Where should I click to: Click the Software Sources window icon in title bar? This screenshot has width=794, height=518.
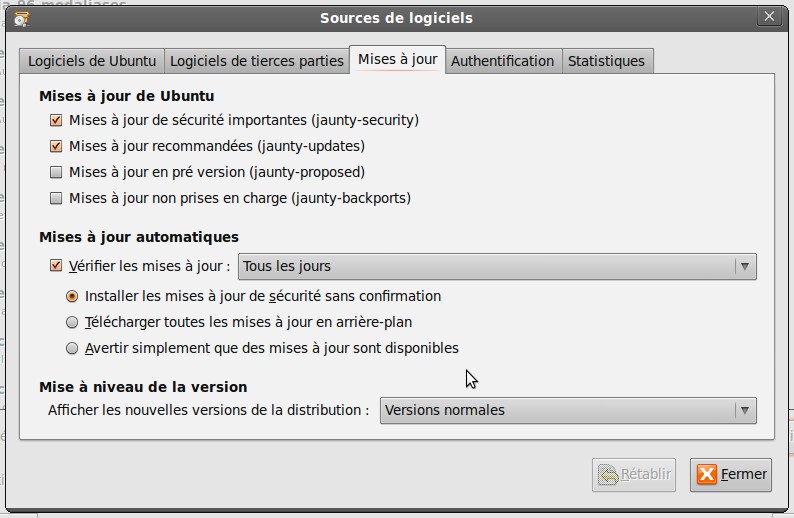(x=21, y=18)
